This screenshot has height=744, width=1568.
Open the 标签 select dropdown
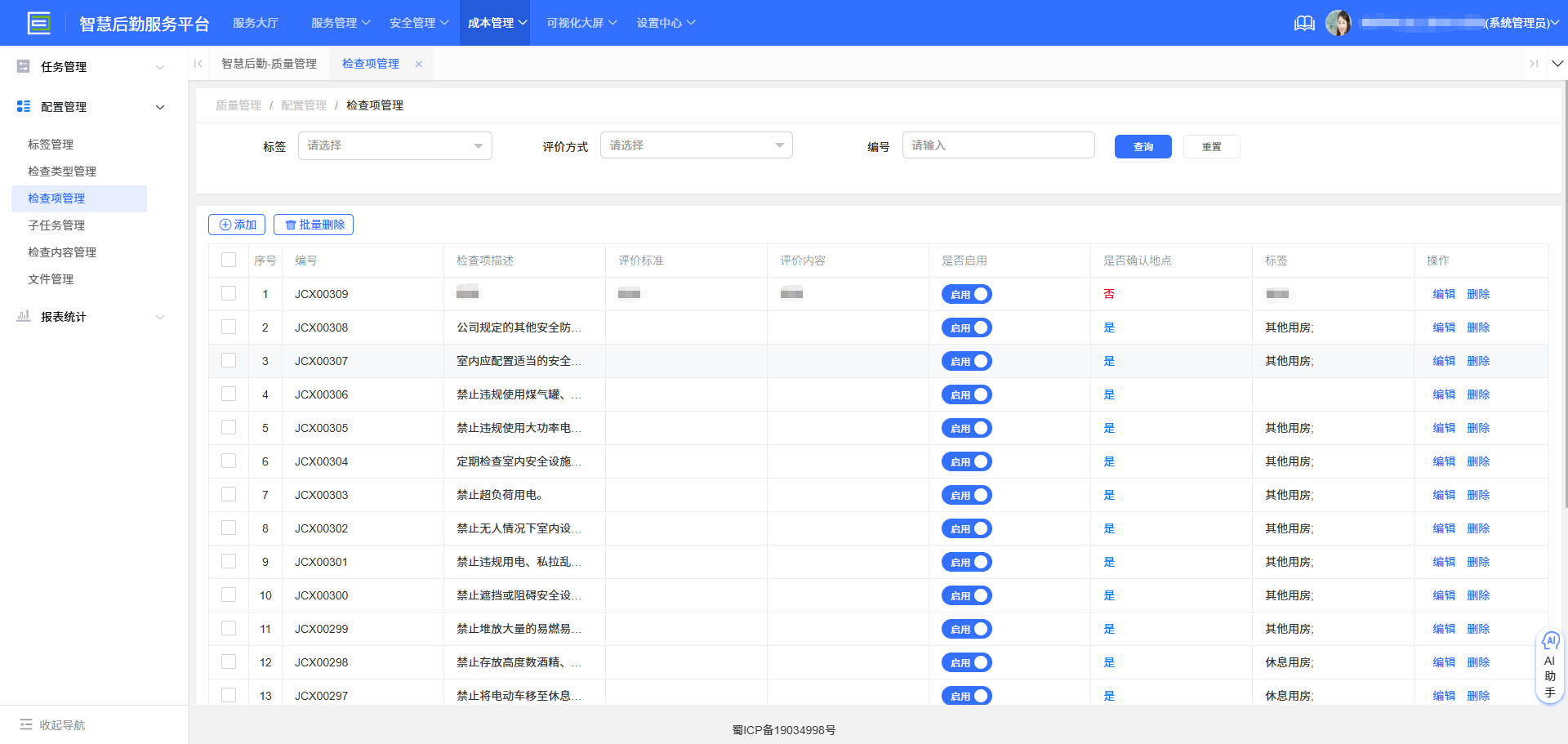click(394, 145)
